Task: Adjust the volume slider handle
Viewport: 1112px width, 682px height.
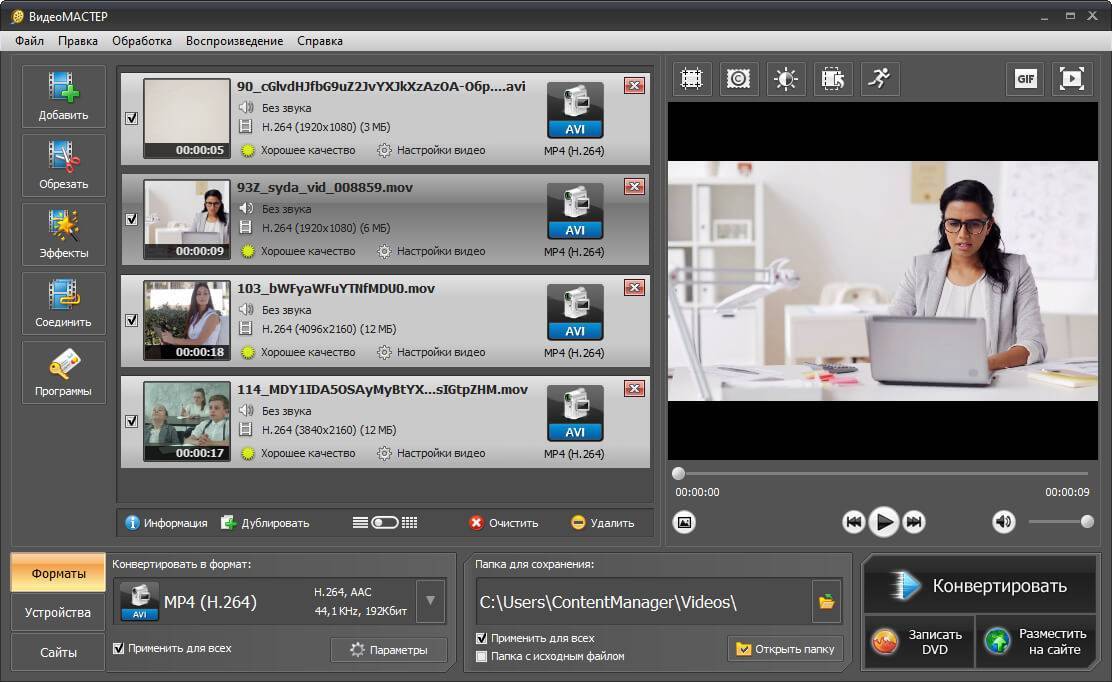Action: [x=1087, y=522]
